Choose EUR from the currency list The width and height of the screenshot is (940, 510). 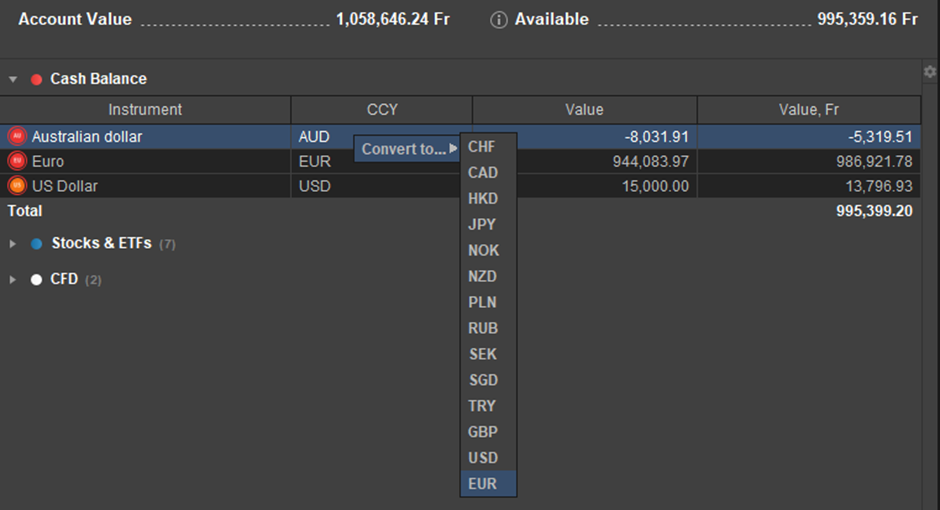tap(482, 484)
